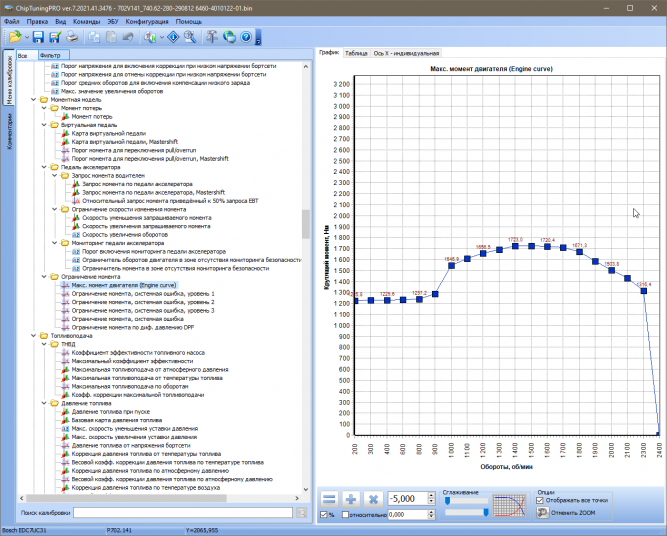
Task: Click the save floppy disk icon
Action: pos(38,37)
